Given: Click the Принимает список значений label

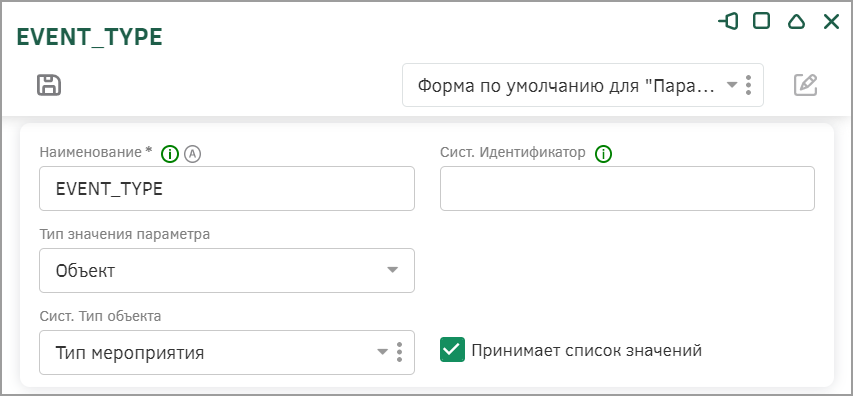Looking at the screenshot, I should click(x=586, y=350).
